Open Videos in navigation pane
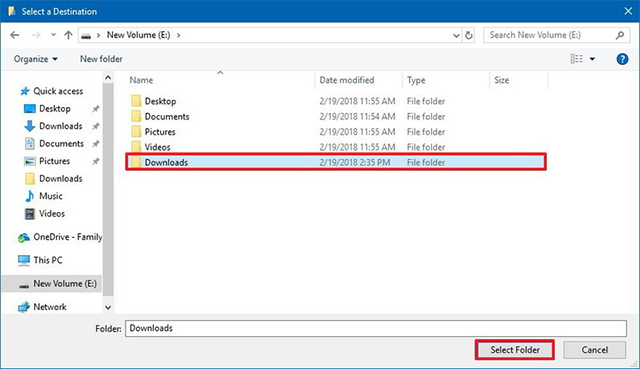 44,214
